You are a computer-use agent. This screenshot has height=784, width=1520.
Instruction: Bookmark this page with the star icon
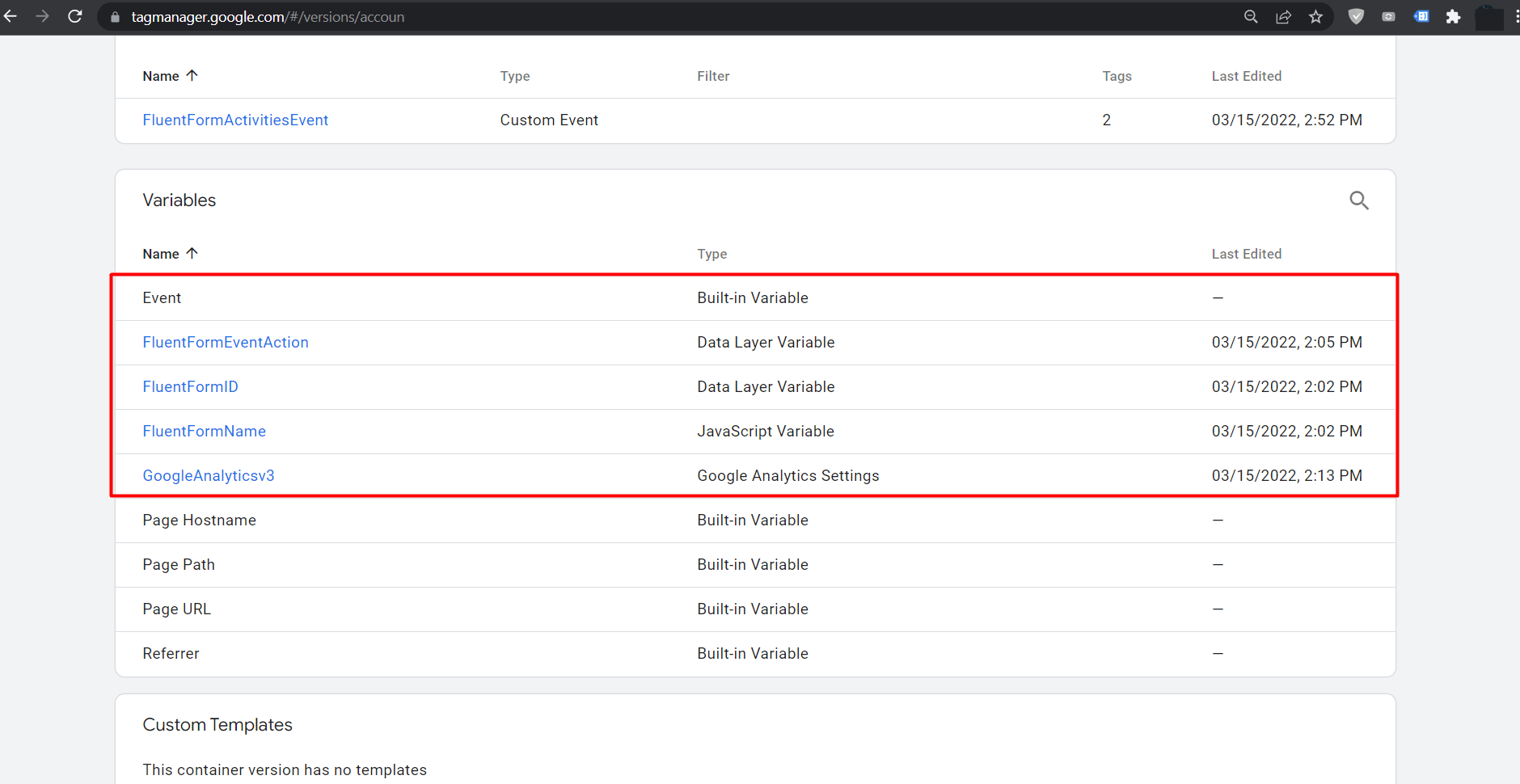point(1315,17)
